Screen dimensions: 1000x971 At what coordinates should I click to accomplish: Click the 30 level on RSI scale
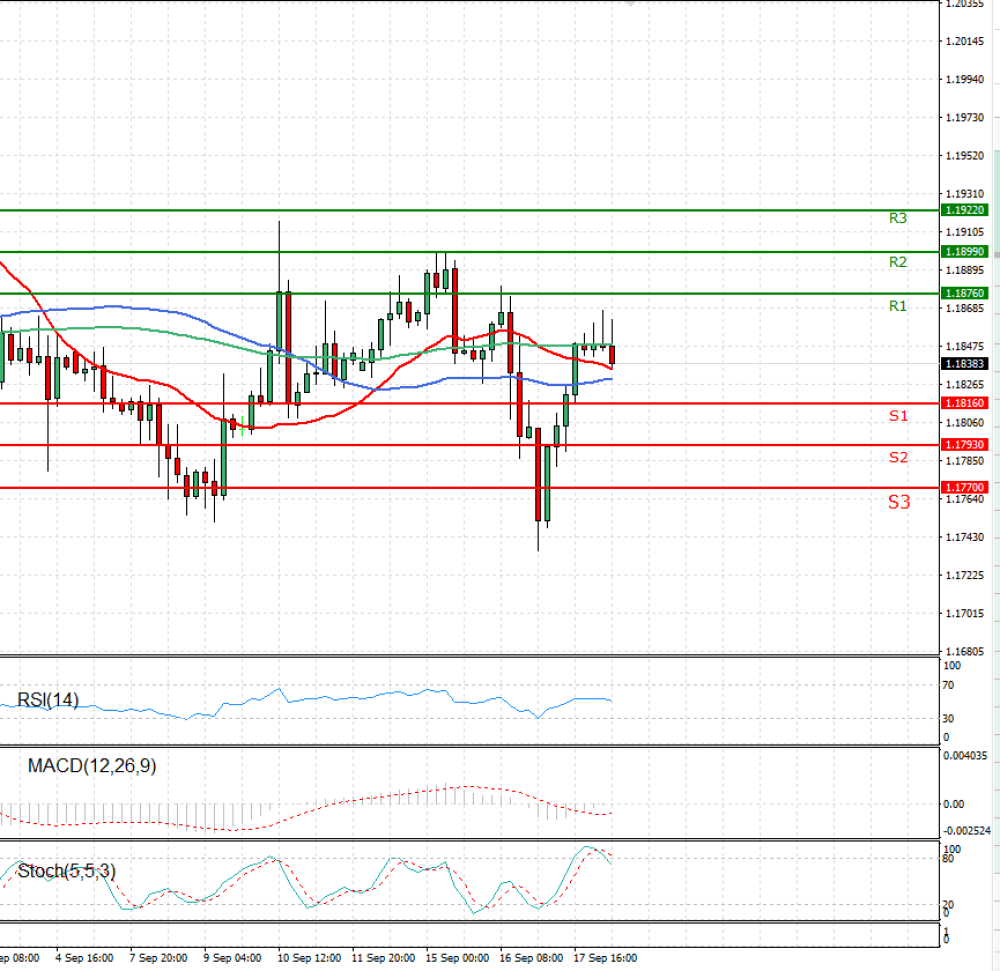click(948, 719)
